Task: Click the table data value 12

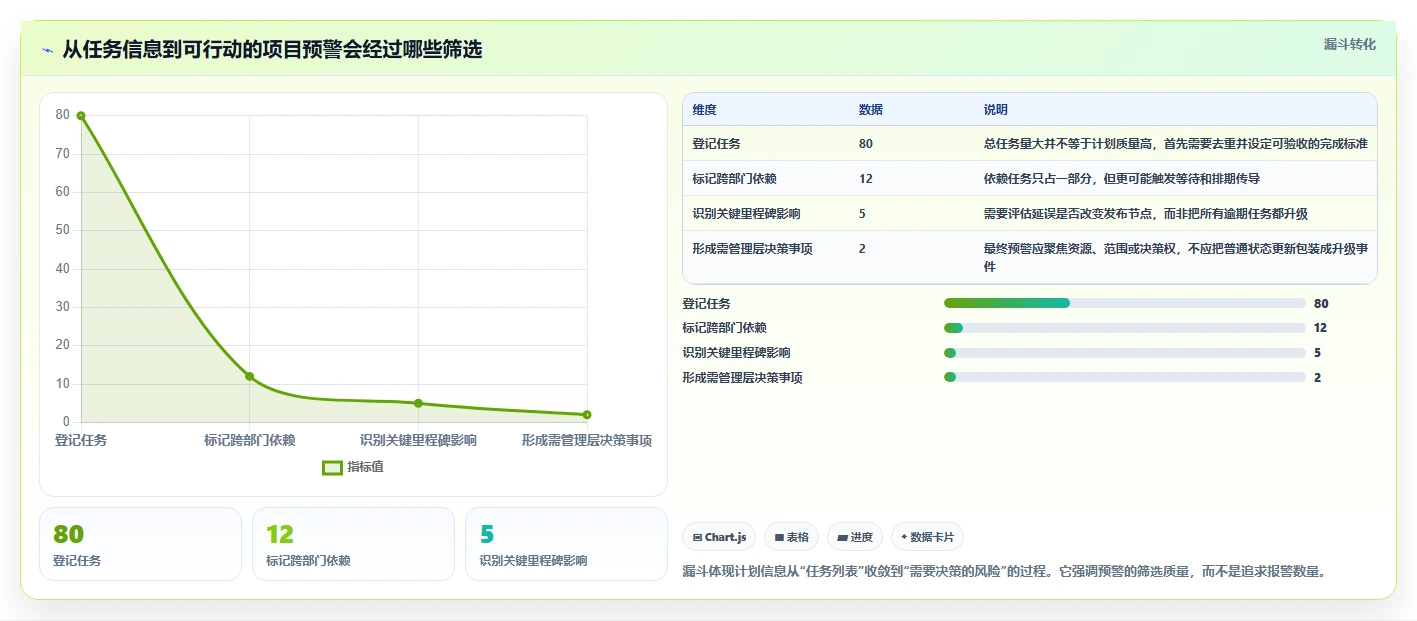Action: click(865, 179)
